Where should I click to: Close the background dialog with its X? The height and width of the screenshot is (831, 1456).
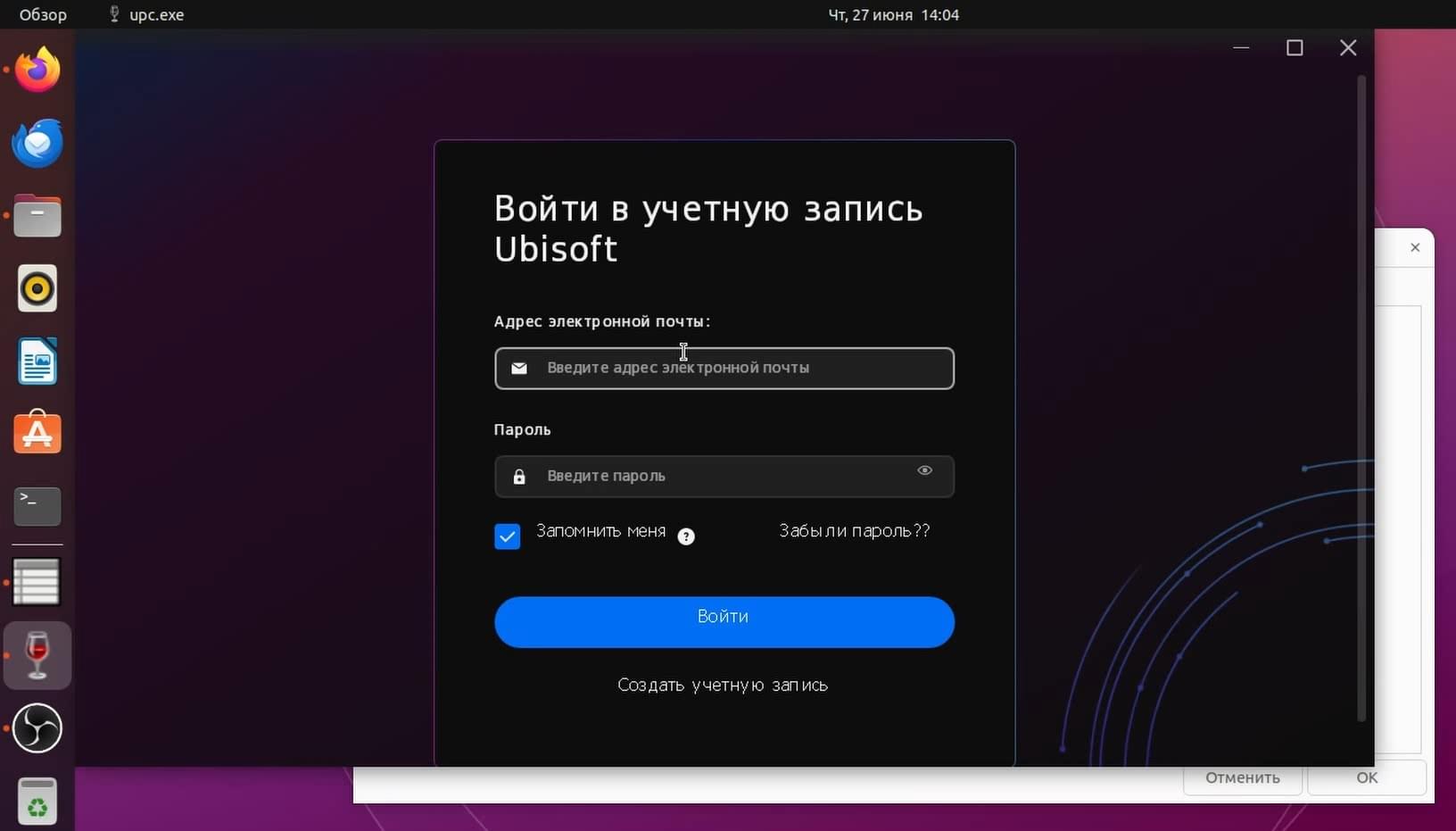(1415, 247)
